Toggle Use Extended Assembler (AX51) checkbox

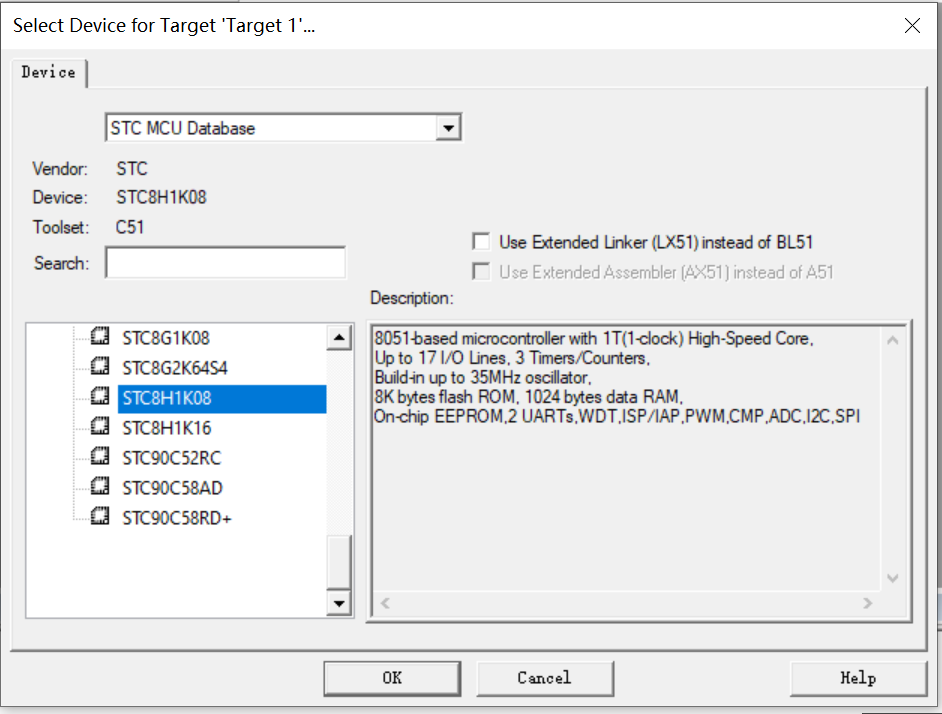481,272
